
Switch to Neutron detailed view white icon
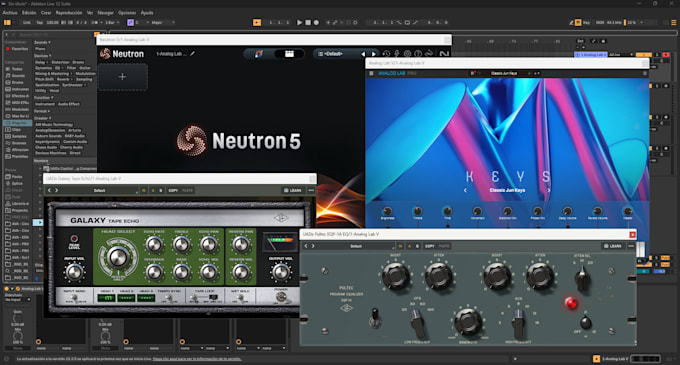(289, 54)
